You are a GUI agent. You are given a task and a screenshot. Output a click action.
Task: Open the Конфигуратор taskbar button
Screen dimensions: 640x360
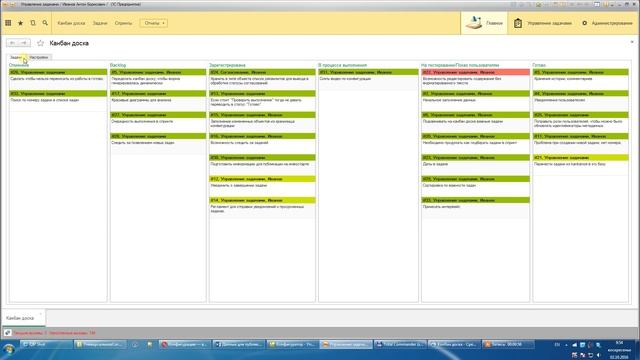pos(292,344)
